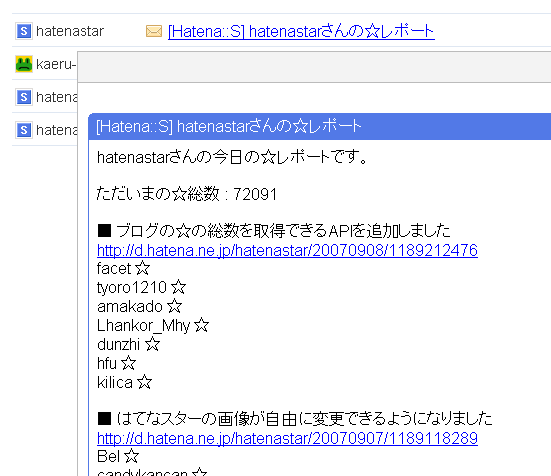Click the Bel ☆ entry
Screen dimensions: 551x476
click(118, 456)
